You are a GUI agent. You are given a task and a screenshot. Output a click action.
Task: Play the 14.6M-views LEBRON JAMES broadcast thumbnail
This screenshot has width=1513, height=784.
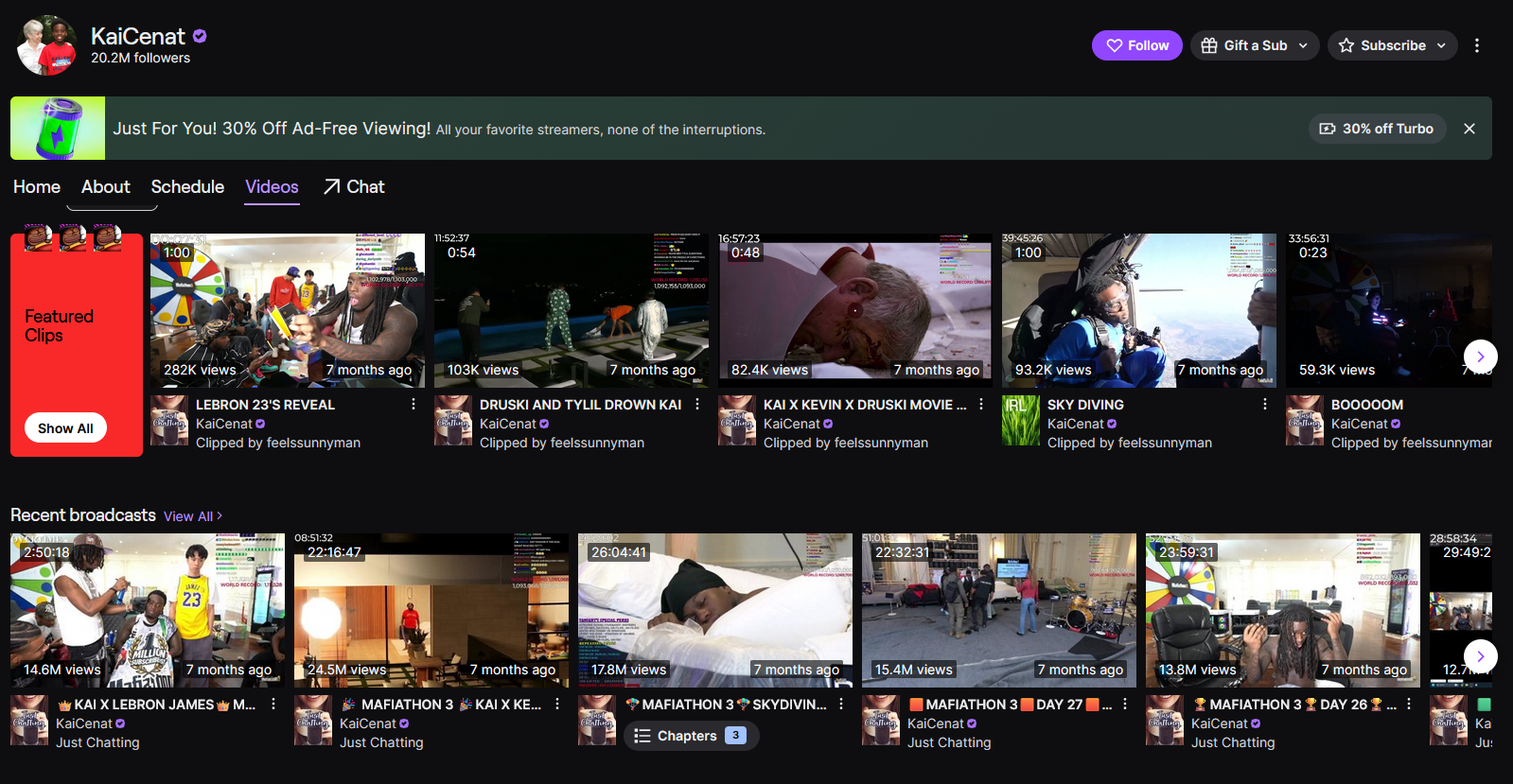(x=148, y=610)
